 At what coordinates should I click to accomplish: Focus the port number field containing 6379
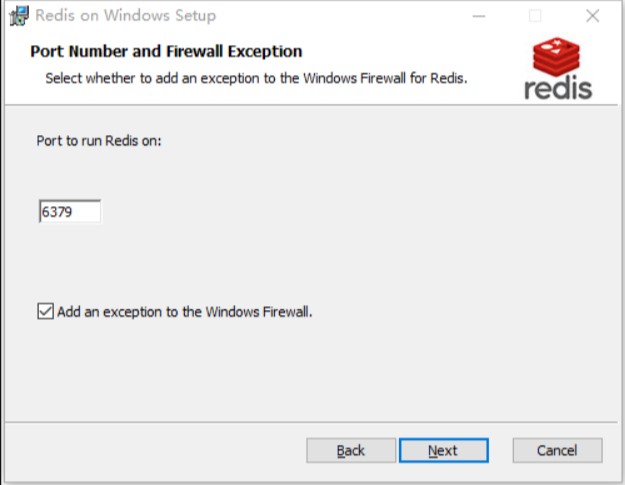coord(70,211)
